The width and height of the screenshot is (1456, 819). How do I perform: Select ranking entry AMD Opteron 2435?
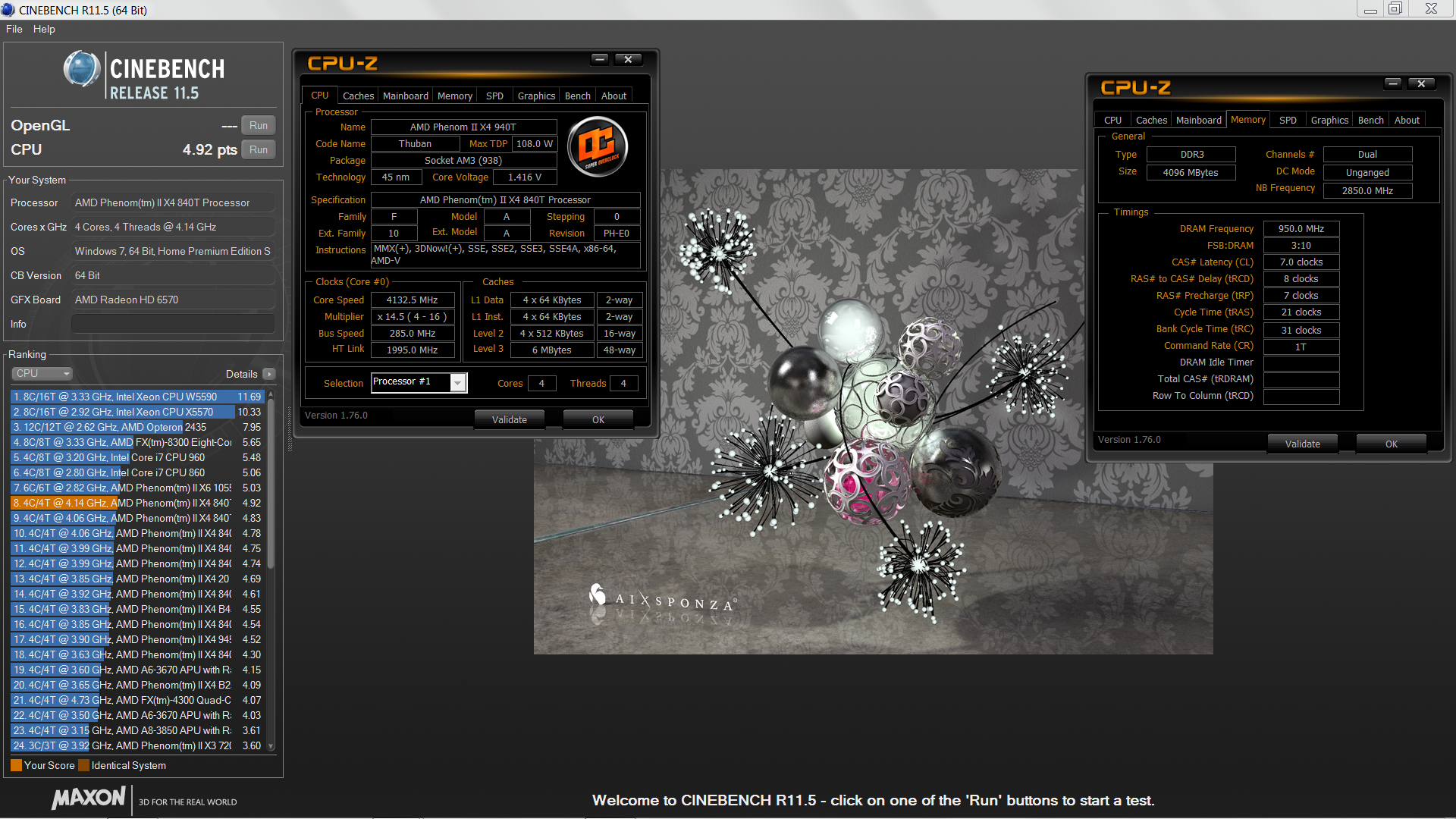136,427
